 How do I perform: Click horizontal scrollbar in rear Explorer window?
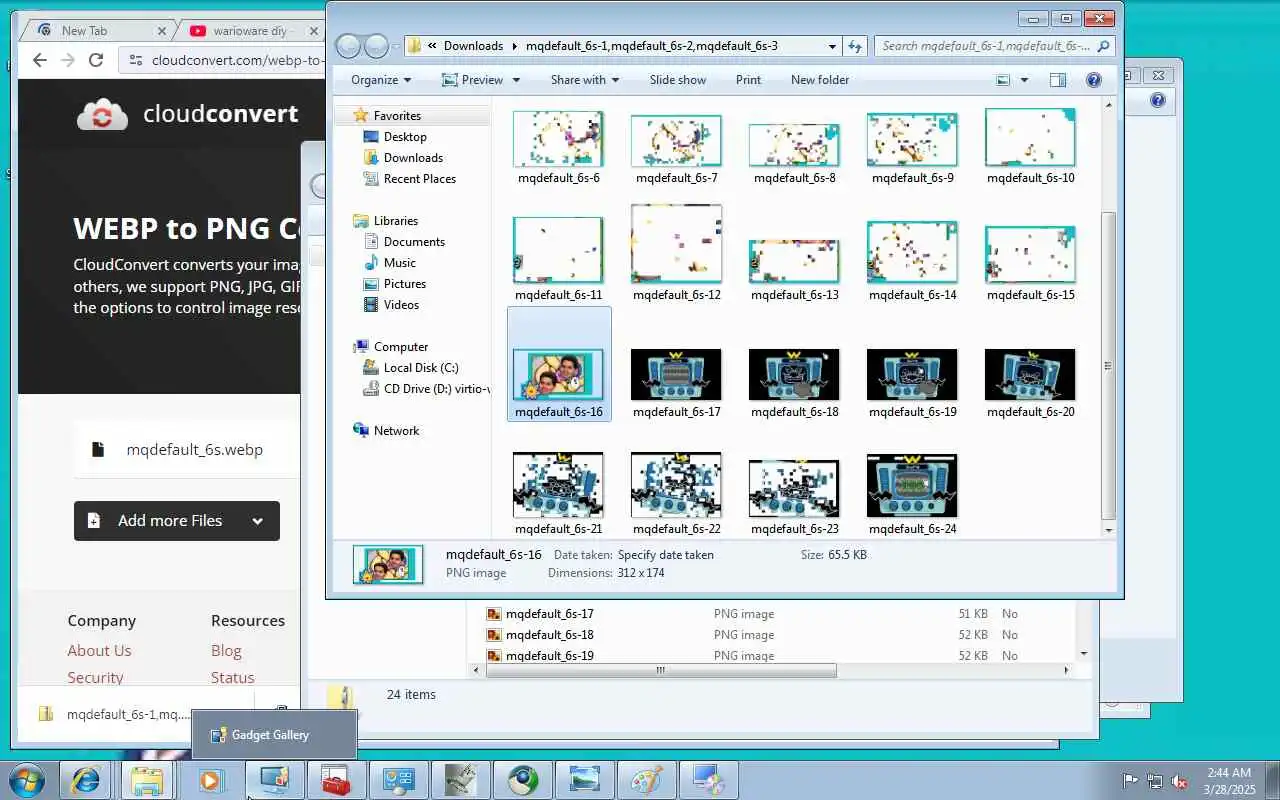661,671
